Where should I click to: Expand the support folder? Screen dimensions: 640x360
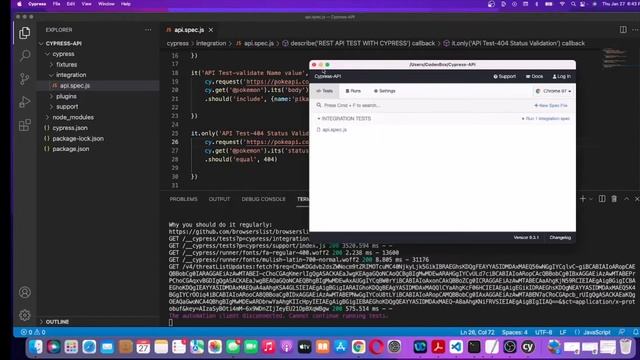(x=51, y=107)
